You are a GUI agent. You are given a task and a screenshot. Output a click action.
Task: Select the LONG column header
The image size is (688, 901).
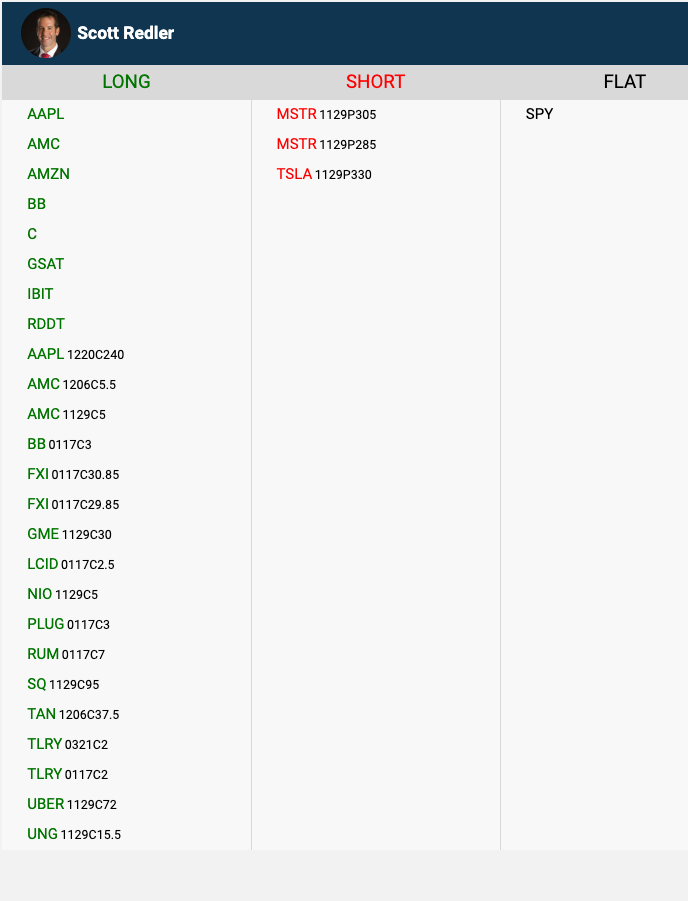pos(126,82)
